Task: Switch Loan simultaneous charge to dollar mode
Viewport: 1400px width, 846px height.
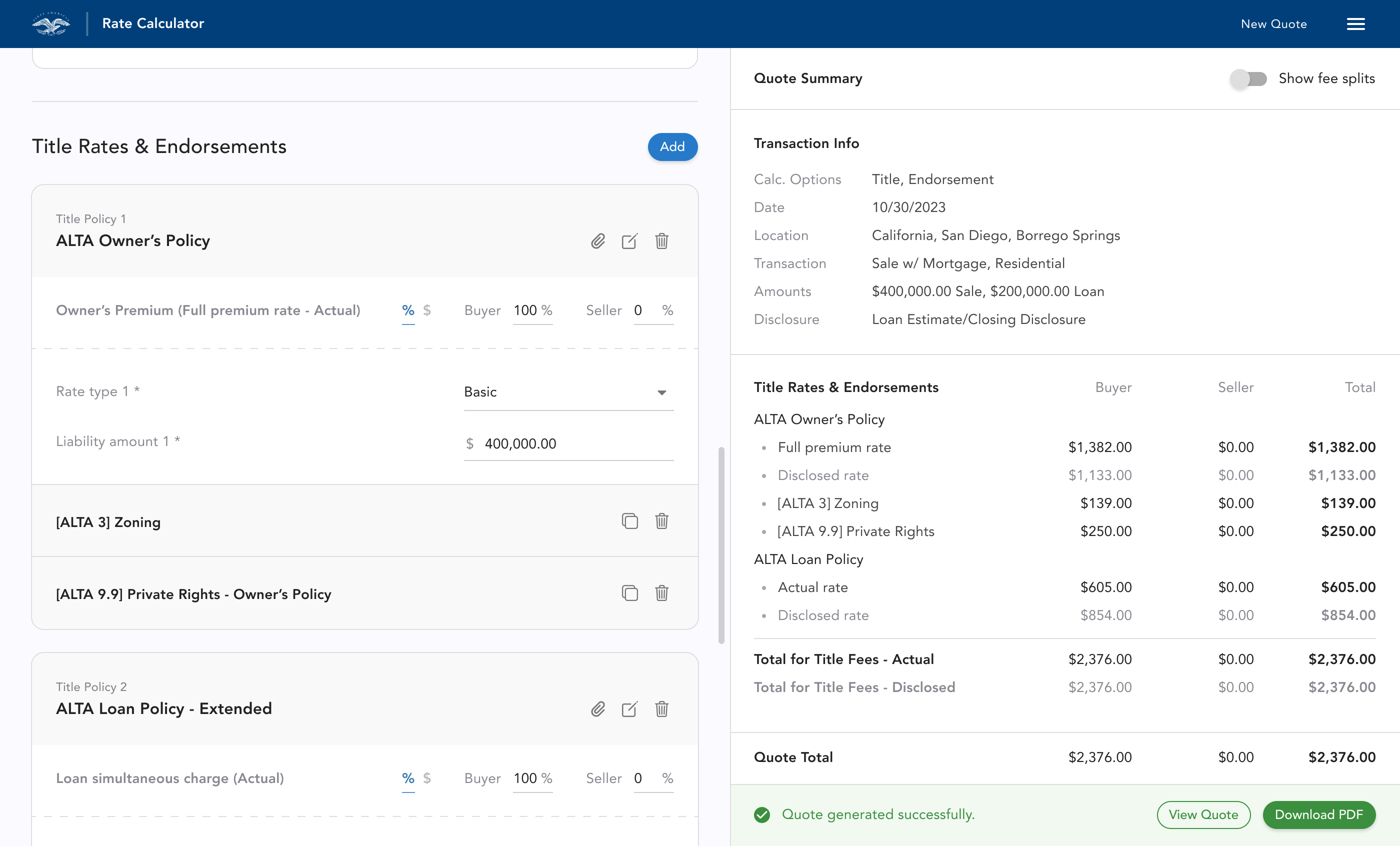Action: (427, 778)
